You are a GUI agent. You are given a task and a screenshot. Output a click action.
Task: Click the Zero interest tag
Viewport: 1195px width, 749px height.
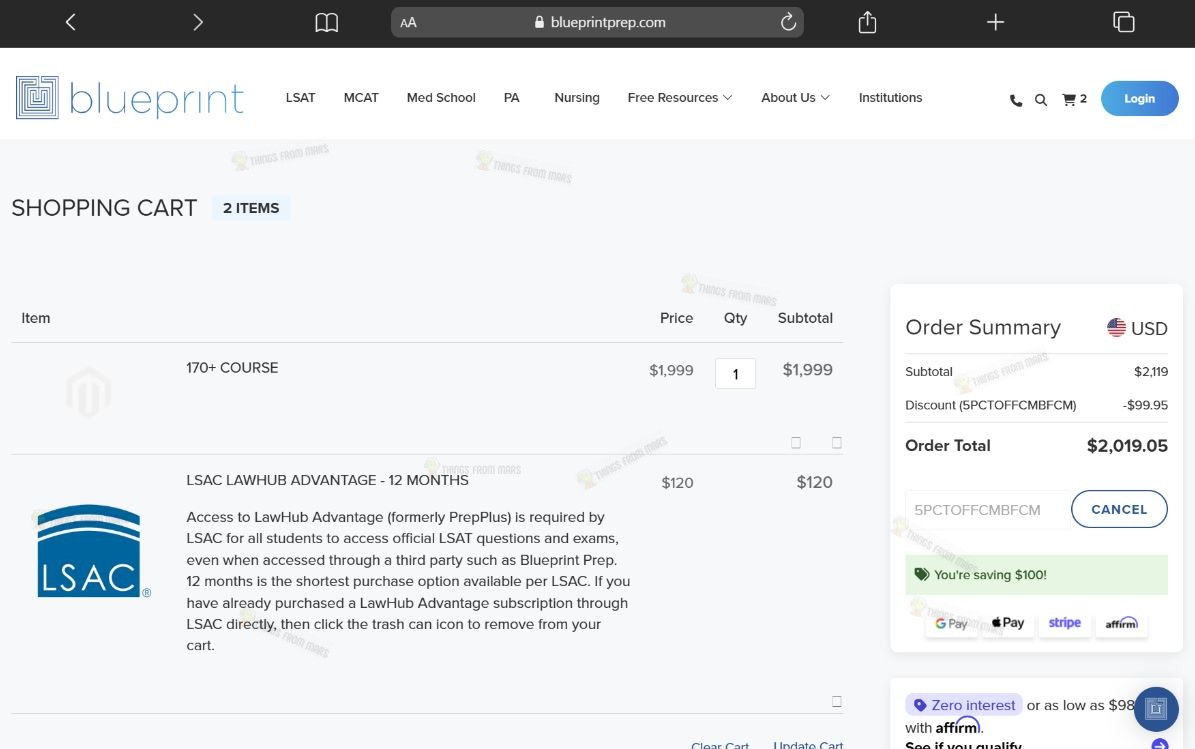[x=964, y=705]
